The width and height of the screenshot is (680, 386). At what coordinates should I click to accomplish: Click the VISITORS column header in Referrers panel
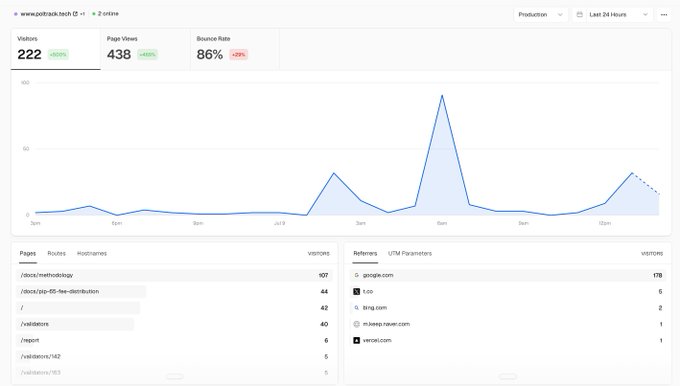(652, 253)
